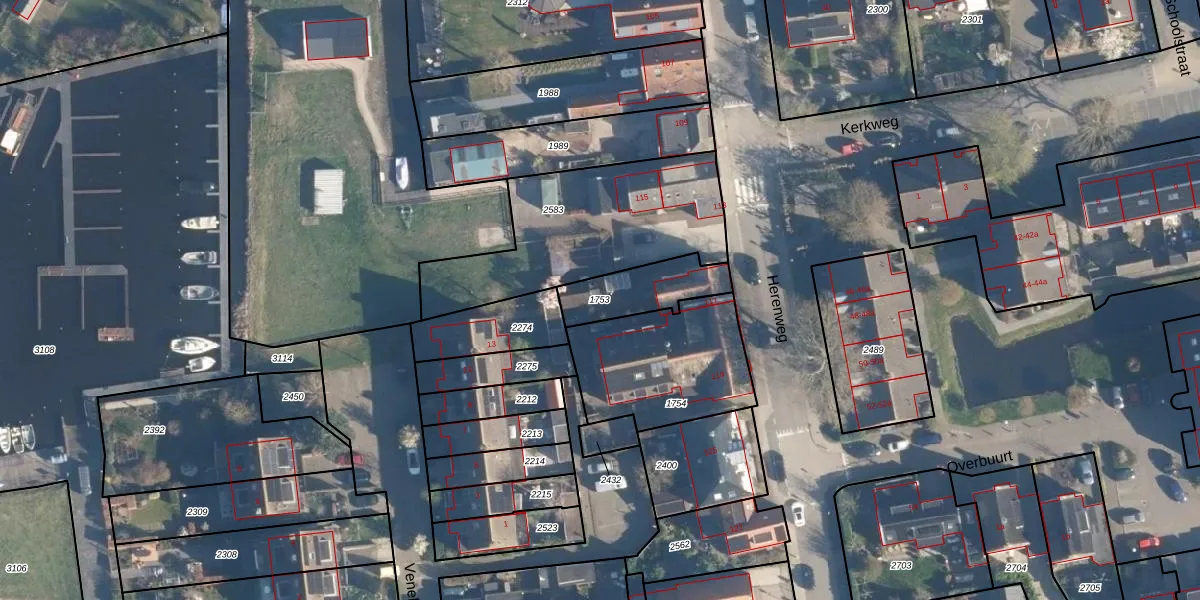Select building address label 44-42a

click(x=1027, y=235)
